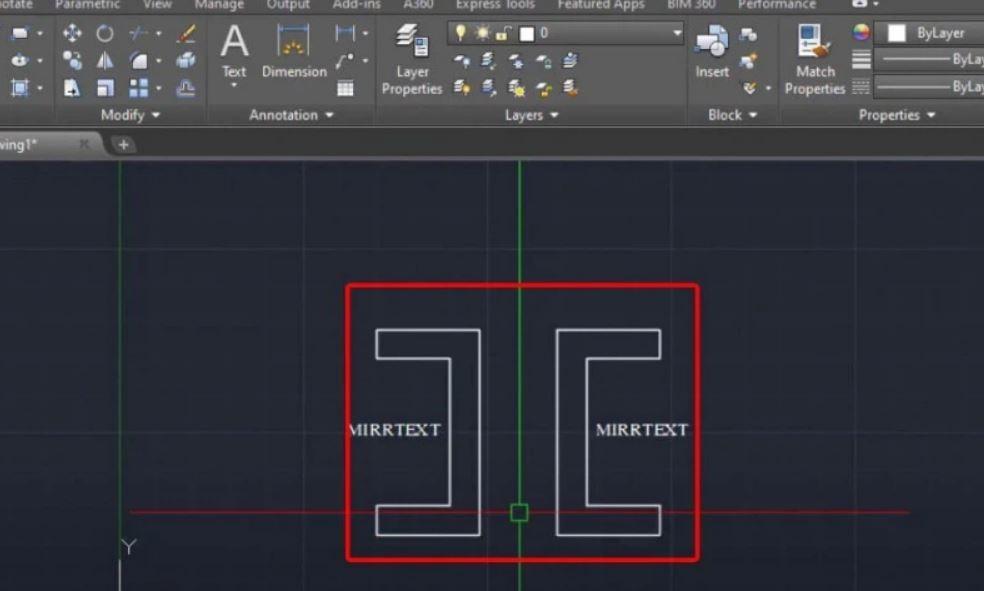Click layer 0 white color swatch
This screenshot has height=591, width=984.
pyautogui.click(x=527, y=33)
